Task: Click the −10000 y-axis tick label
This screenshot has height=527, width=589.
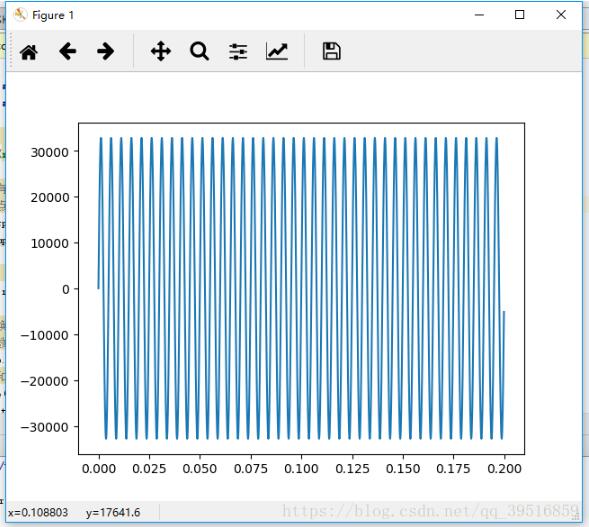Action: [x=45, y=335]
